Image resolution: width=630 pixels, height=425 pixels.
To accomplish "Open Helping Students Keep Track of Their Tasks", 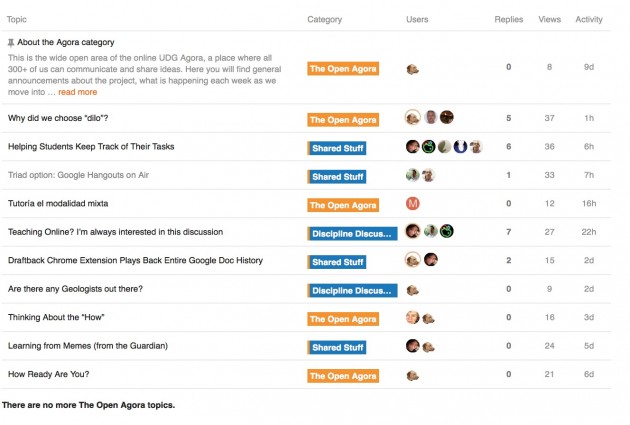I will click(91, 147).
